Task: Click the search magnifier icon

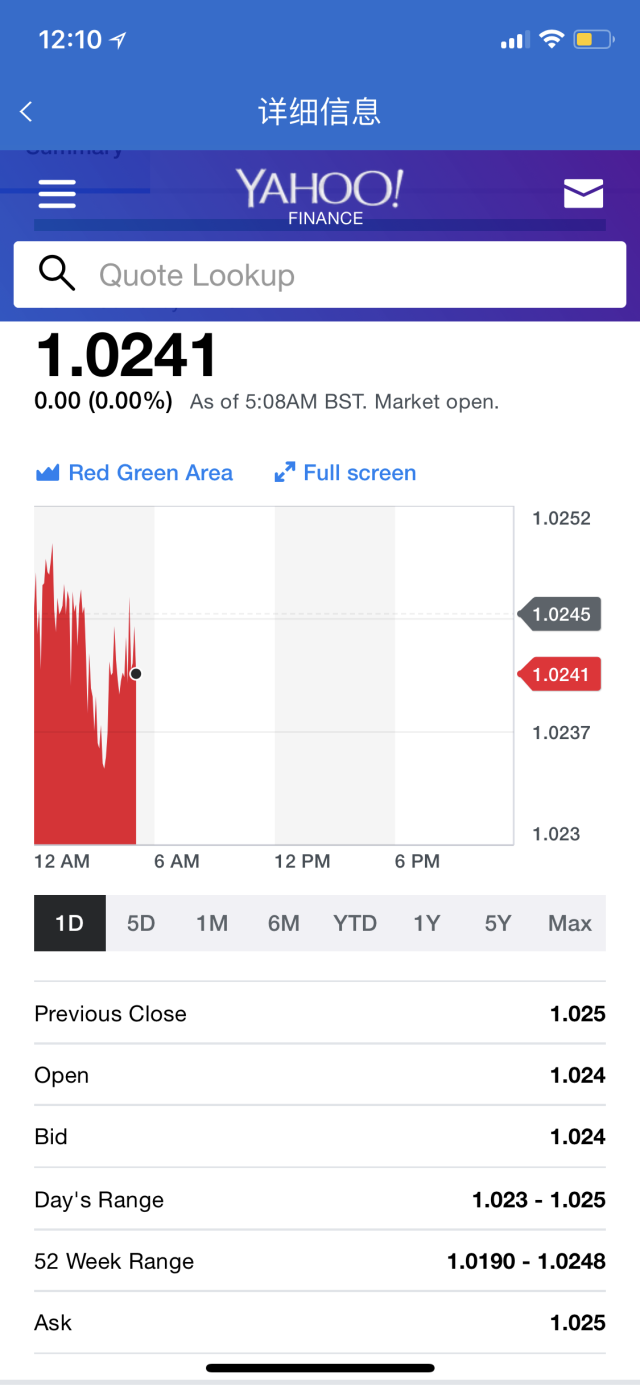Action: [57, 274]
